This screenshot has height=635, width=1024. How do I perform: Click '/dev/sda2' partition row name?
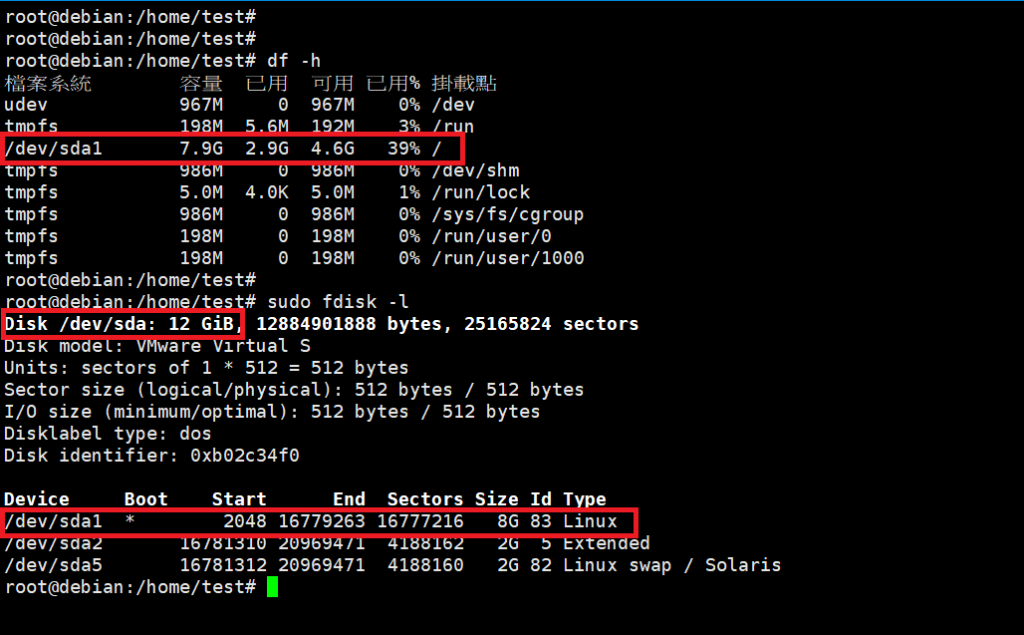54,544
